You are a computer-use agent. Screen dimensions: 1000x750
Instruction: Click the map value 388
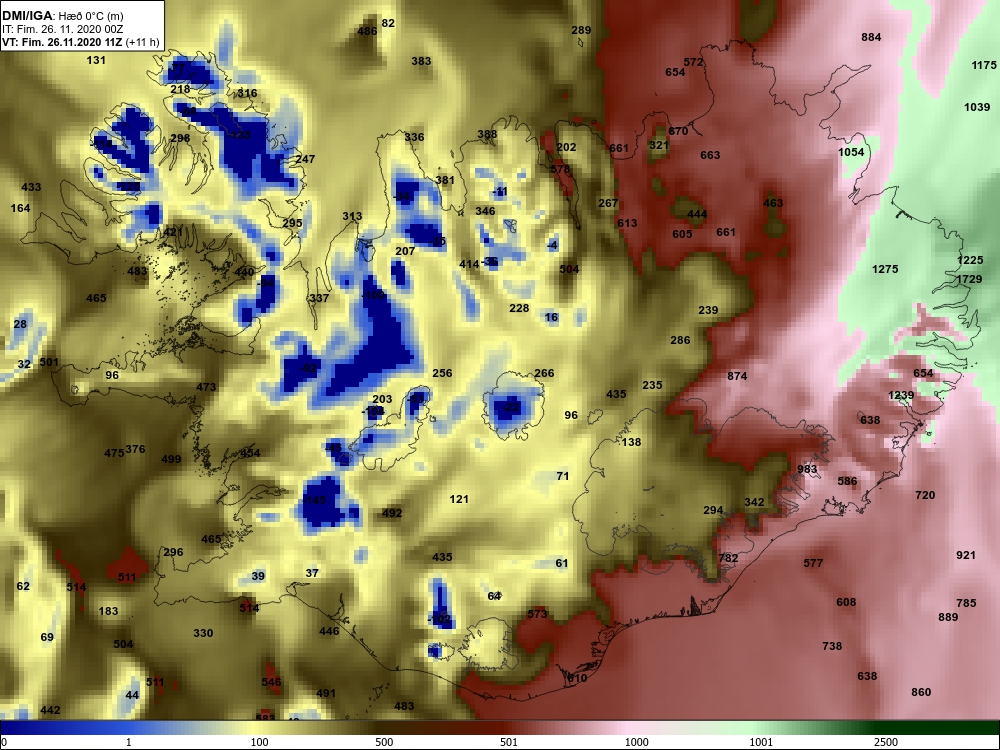coord(487,134)
